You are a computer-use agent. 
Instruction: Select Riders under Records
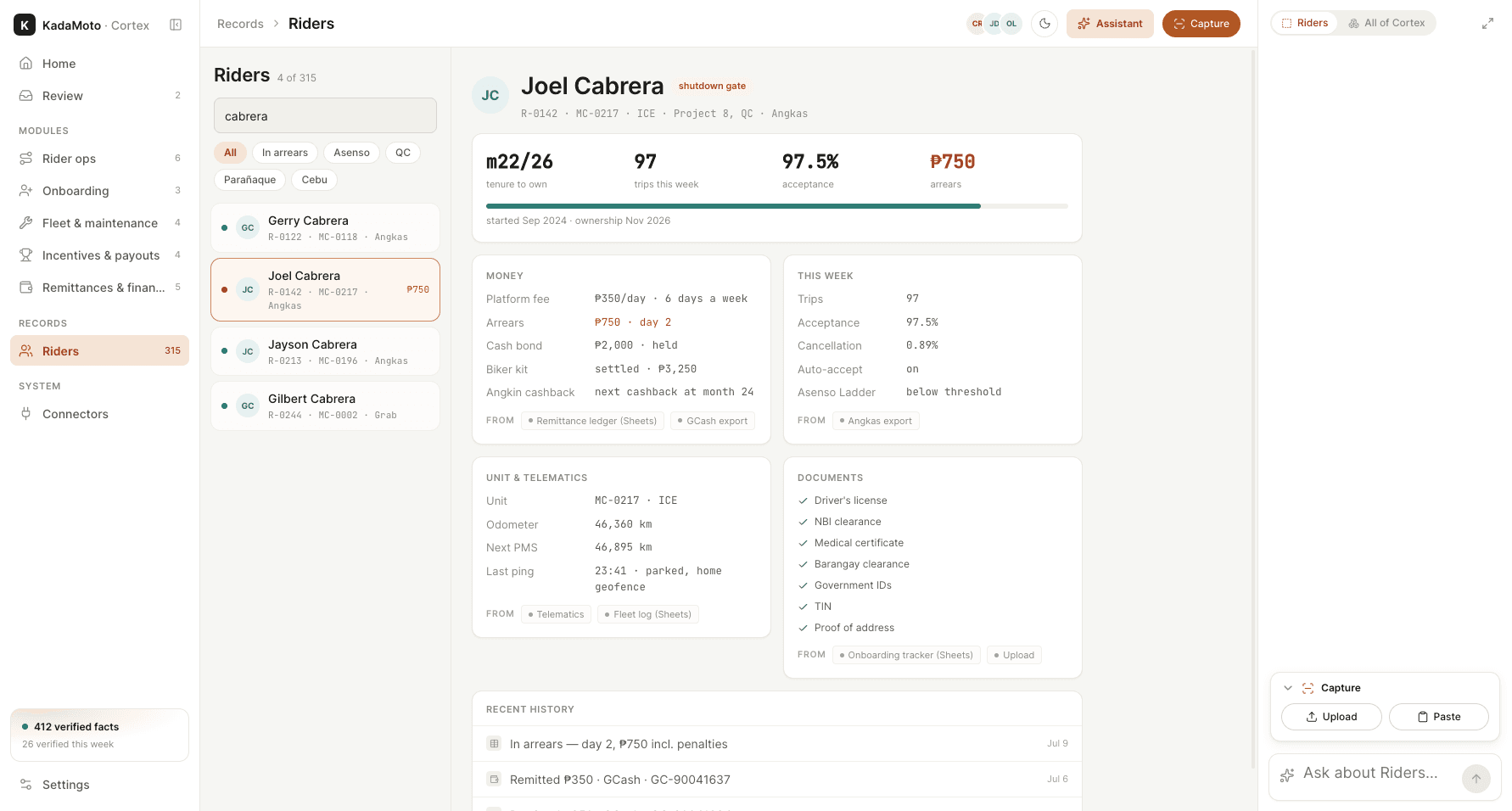point(99,350)
